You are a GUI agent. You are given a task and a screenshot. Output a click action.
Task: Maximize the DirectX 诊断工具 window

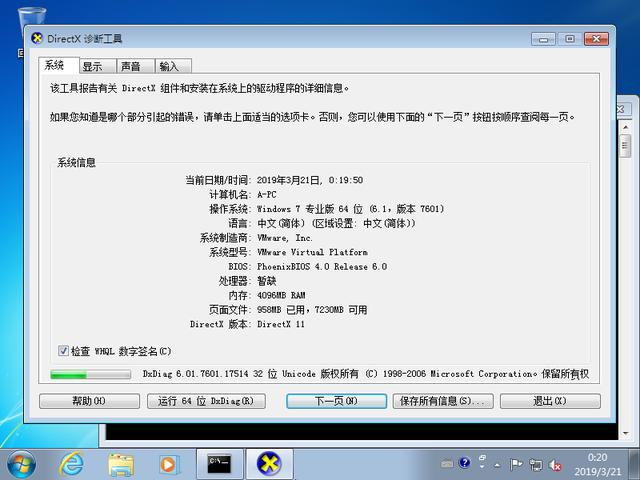pos(570,39)
